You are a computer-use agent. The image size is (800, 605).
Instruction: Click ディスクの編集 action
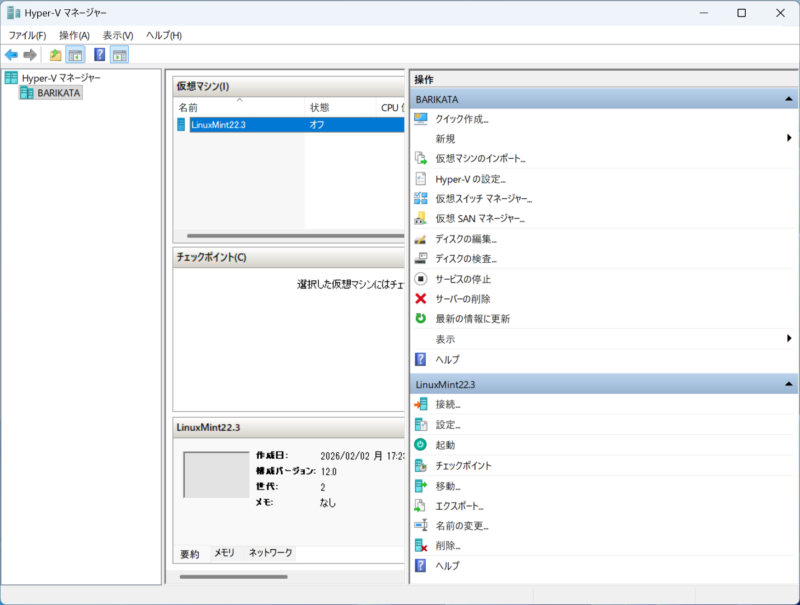click(465, 238)
